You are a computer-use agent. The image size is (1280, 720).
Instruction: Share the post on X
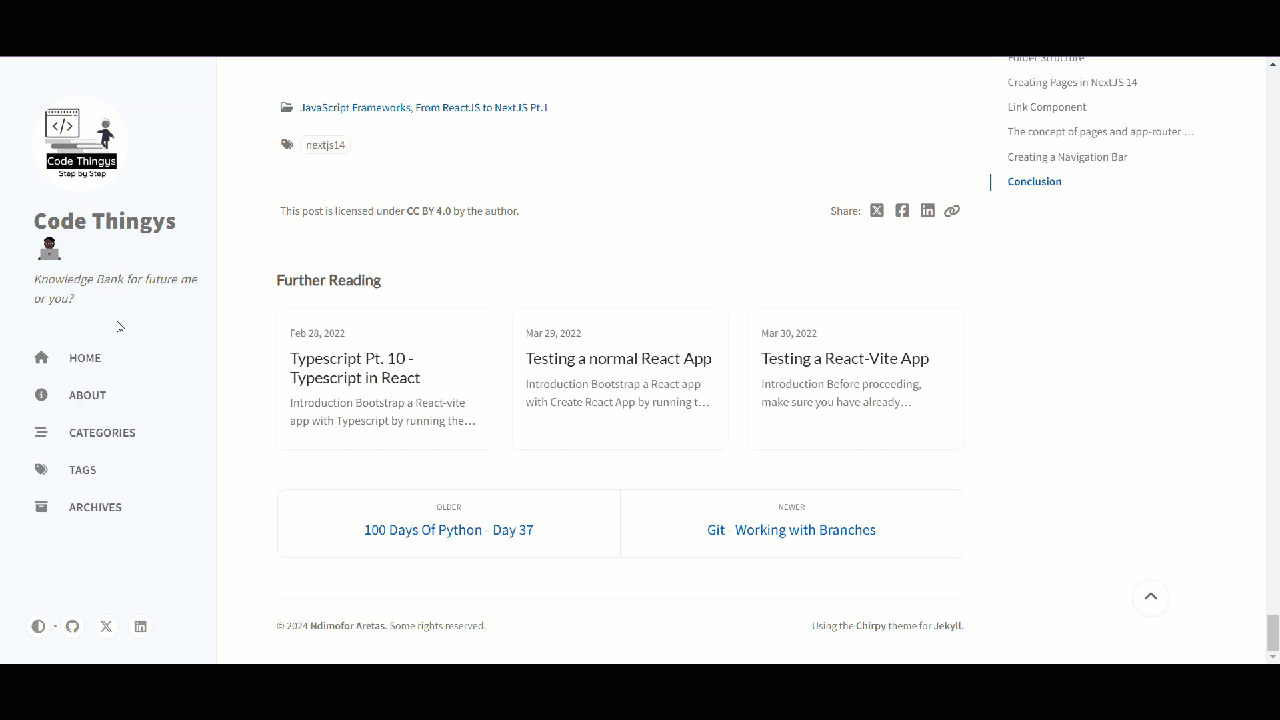(x=877, y=210)
